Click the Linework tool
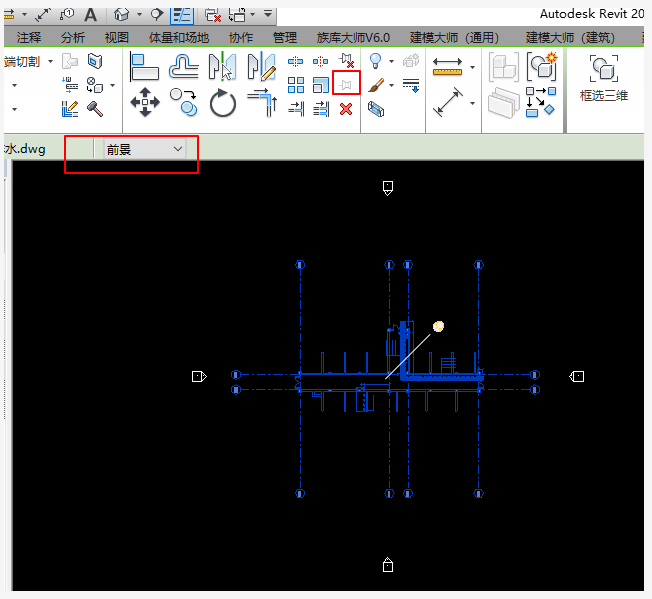Viewport: 652px width, 599px height. (411, 85)
